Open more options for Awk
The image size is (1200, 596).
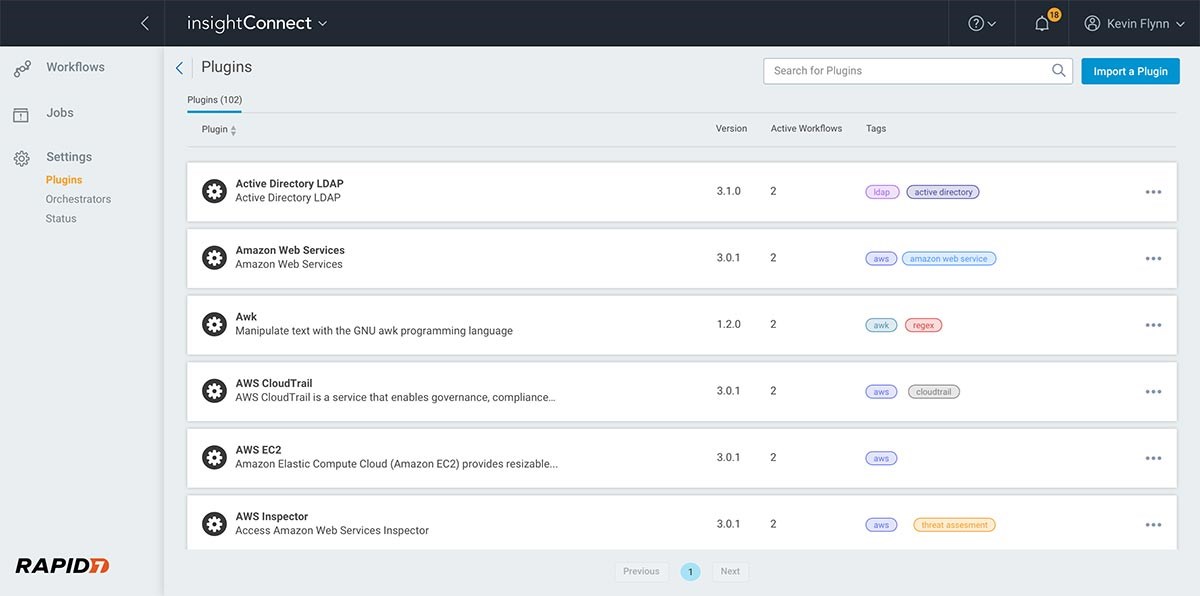[x=1153, y=325]
